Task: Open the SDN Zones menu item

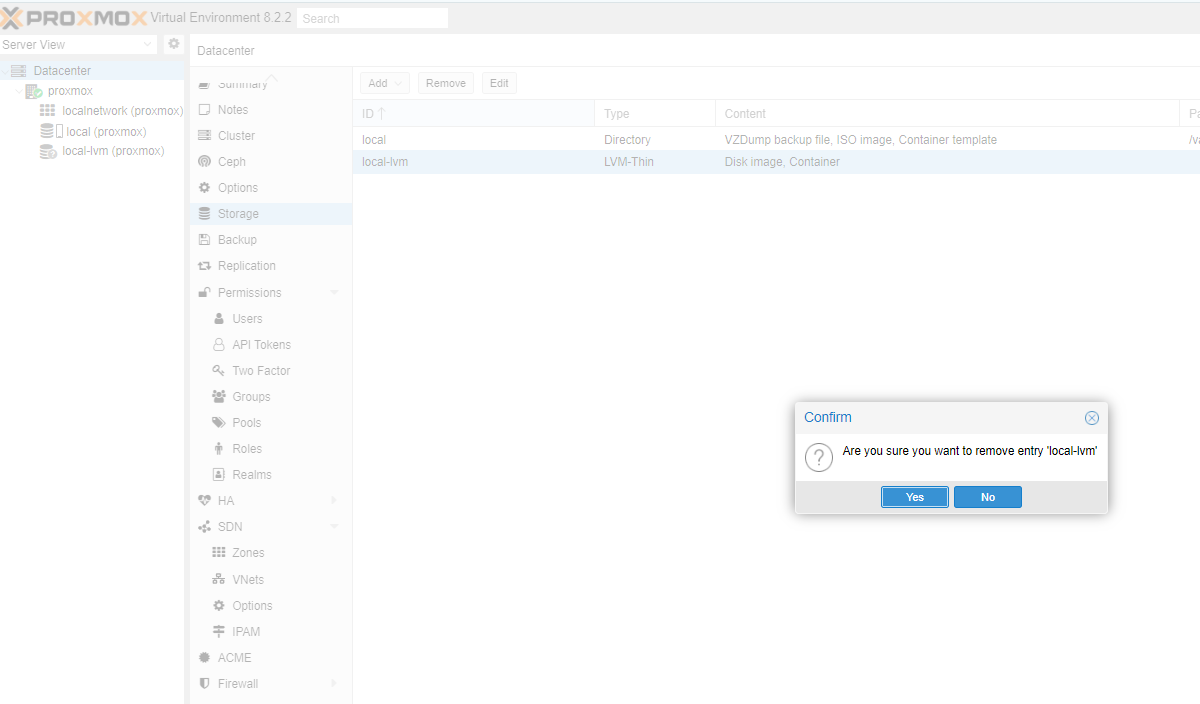Action: point(270,553)
